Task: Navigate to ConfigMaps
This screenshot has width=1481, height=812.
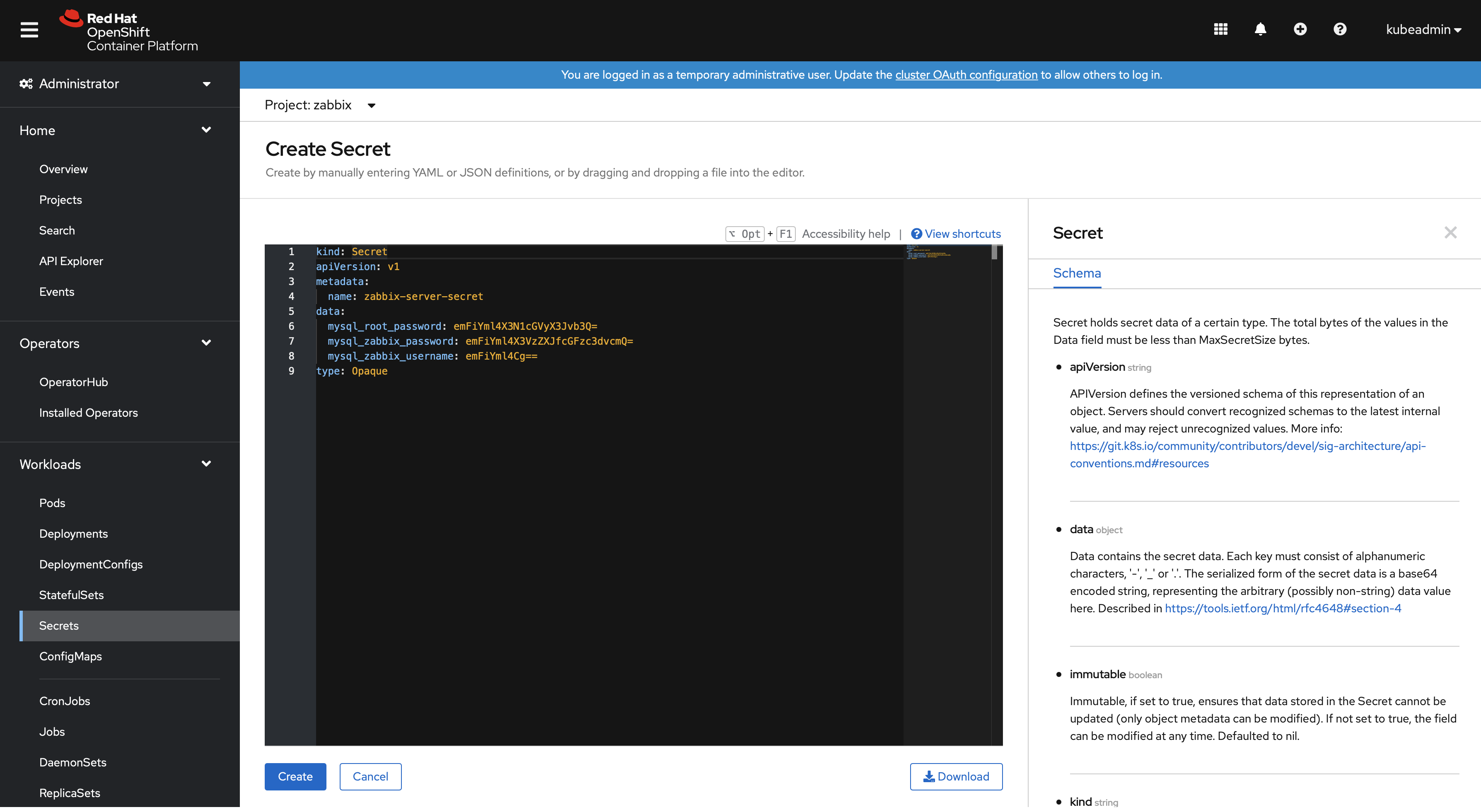Action: [70, 657]
